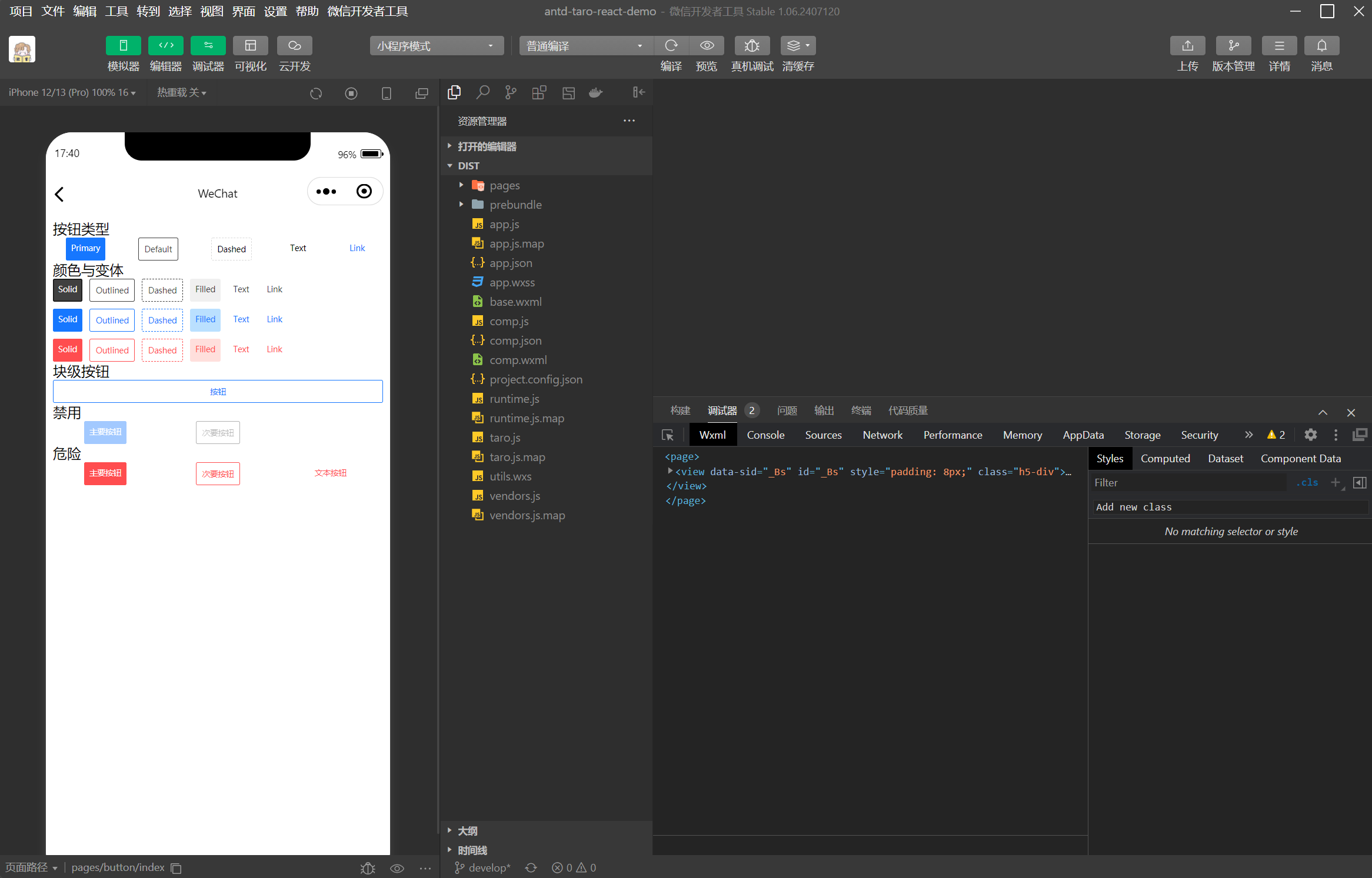Screen dimensions: 1372x878
Task: Open the Computed styles tab
Action: pyautogui.click(x=1165, y=459)
